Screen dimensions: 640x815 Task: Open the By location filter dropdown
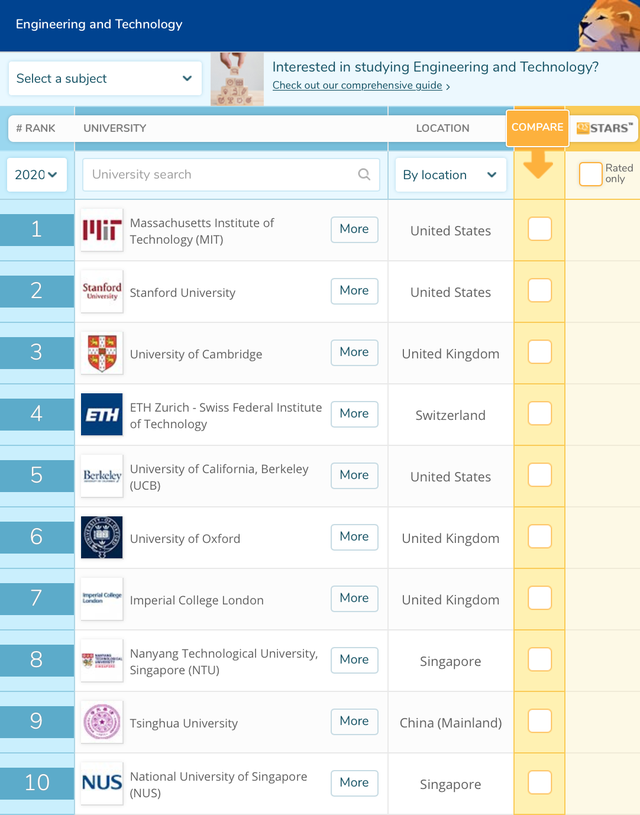point(450,175)
